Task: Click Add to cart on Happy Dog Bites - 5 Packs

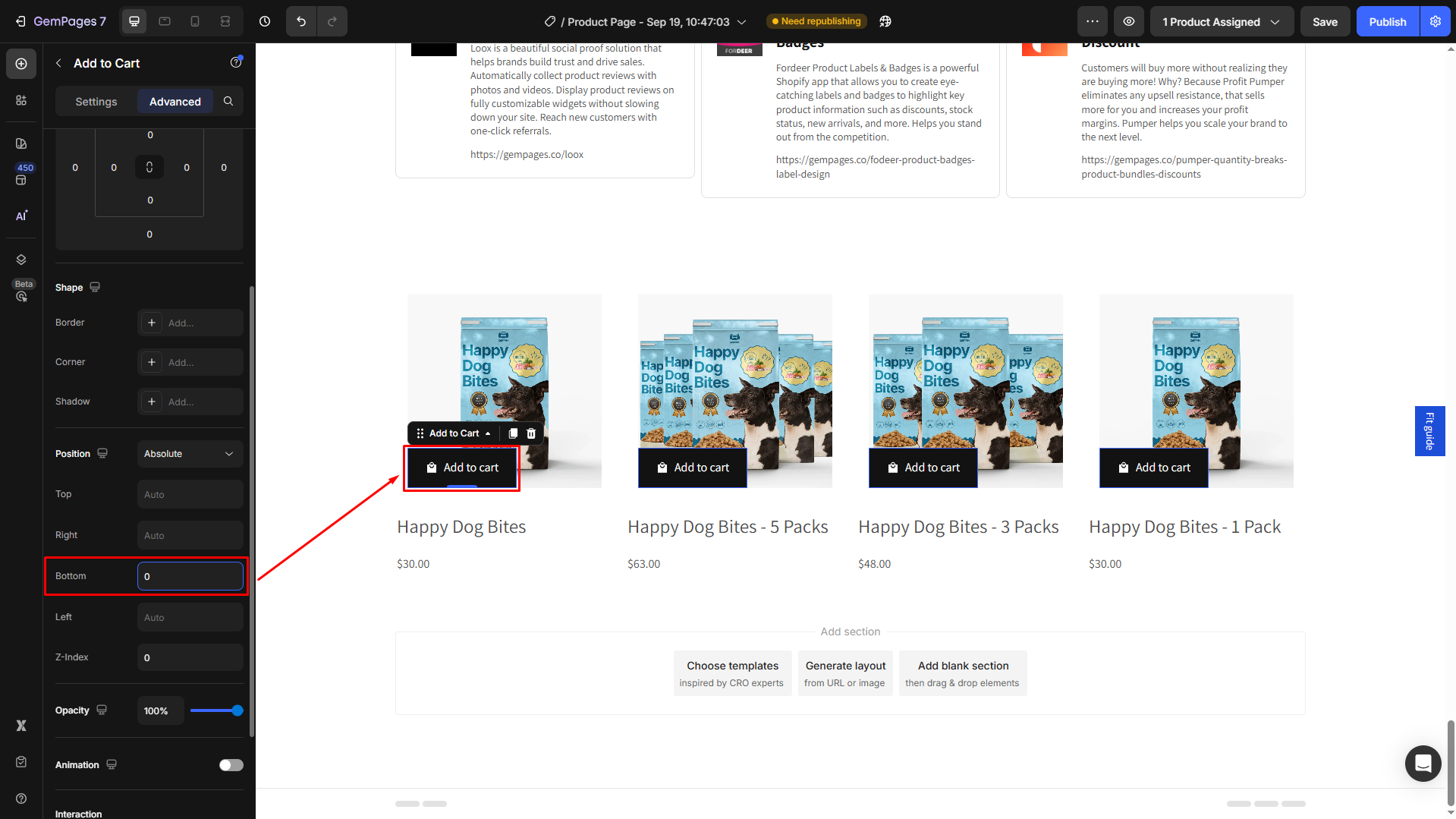Action: [x=693, y=468]
